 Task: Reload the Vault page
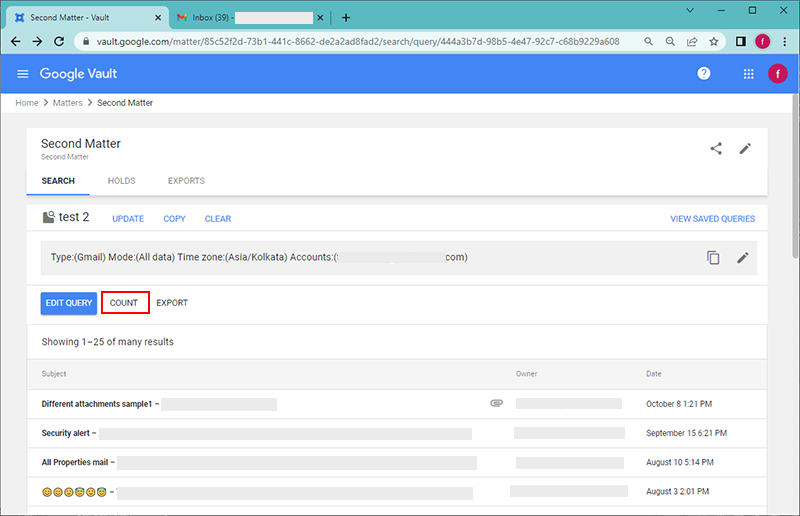click(59, 41)
